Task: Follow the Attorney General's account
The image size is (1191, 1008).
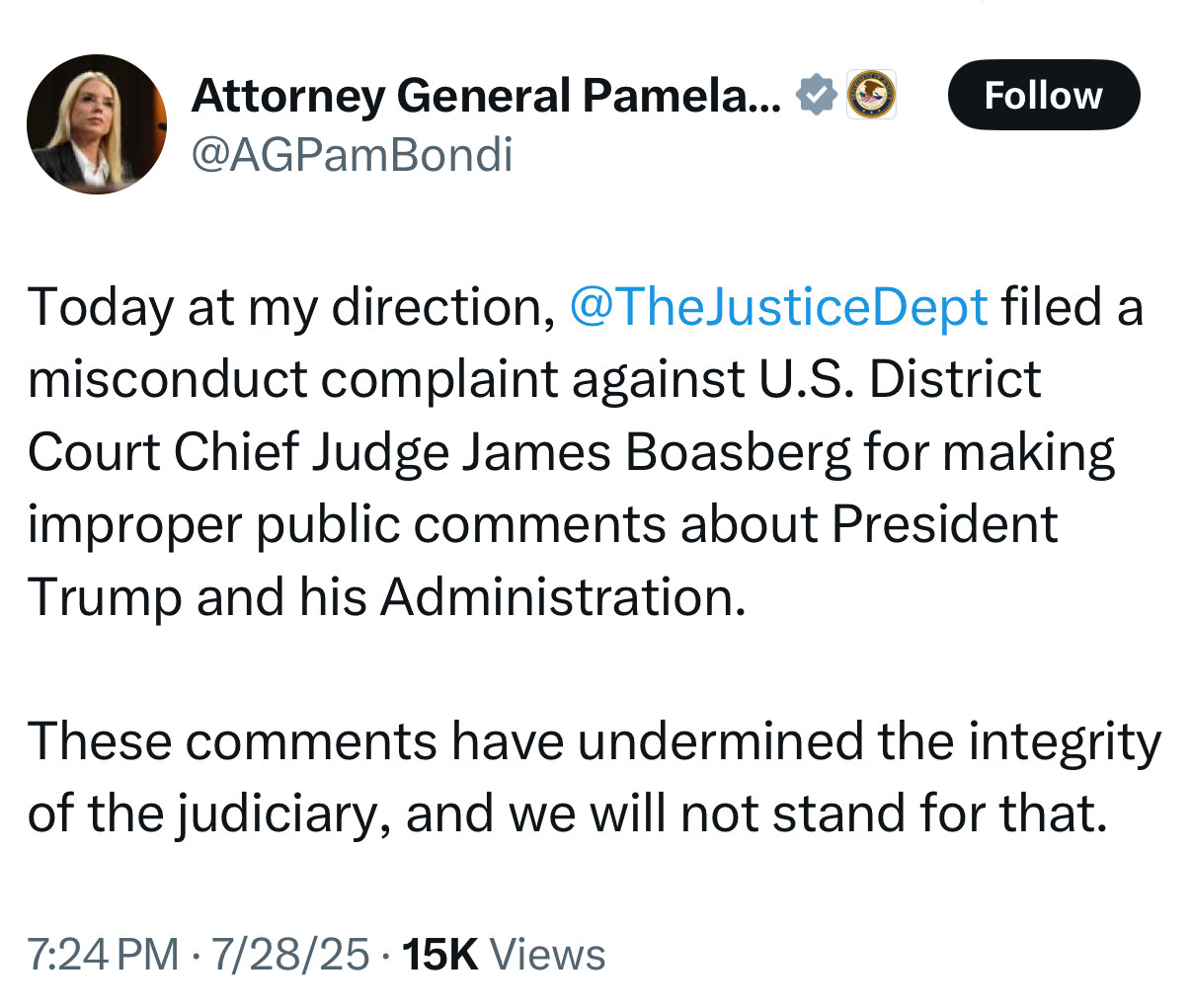Action: click(1043, 95)
